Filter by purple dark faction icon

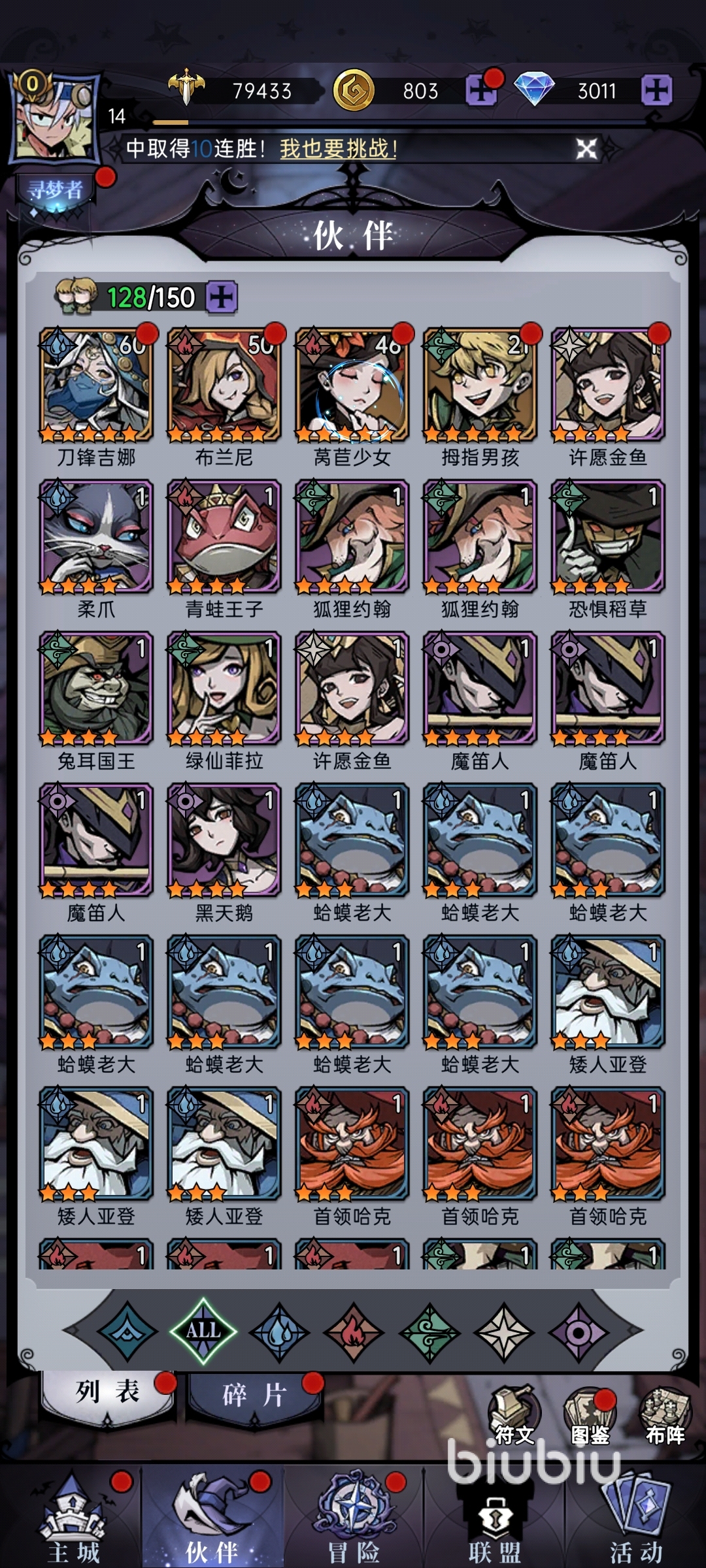click(579, 1332)
